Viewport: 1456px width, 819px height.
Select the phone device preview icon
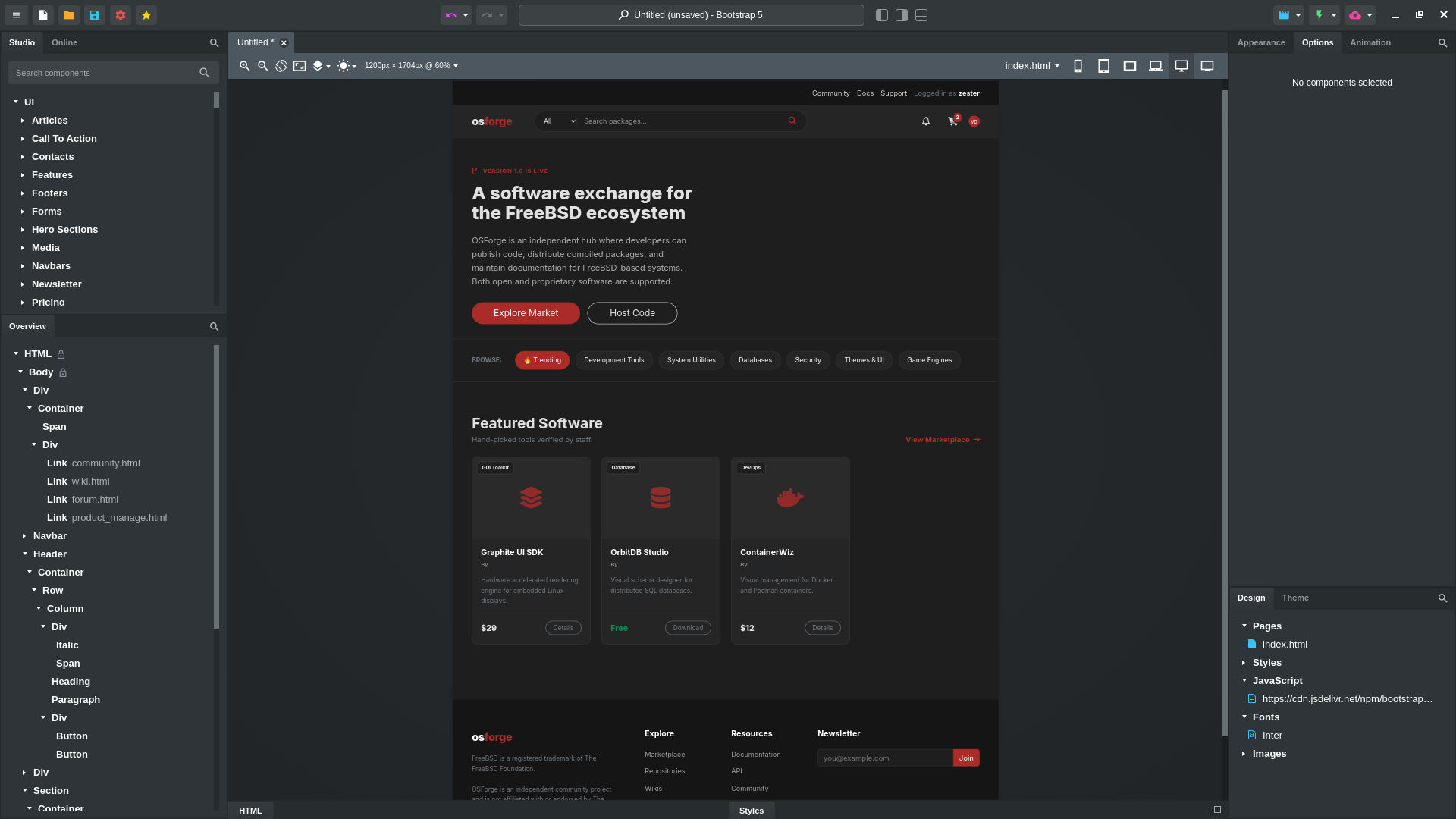(x=1078, y=66)
